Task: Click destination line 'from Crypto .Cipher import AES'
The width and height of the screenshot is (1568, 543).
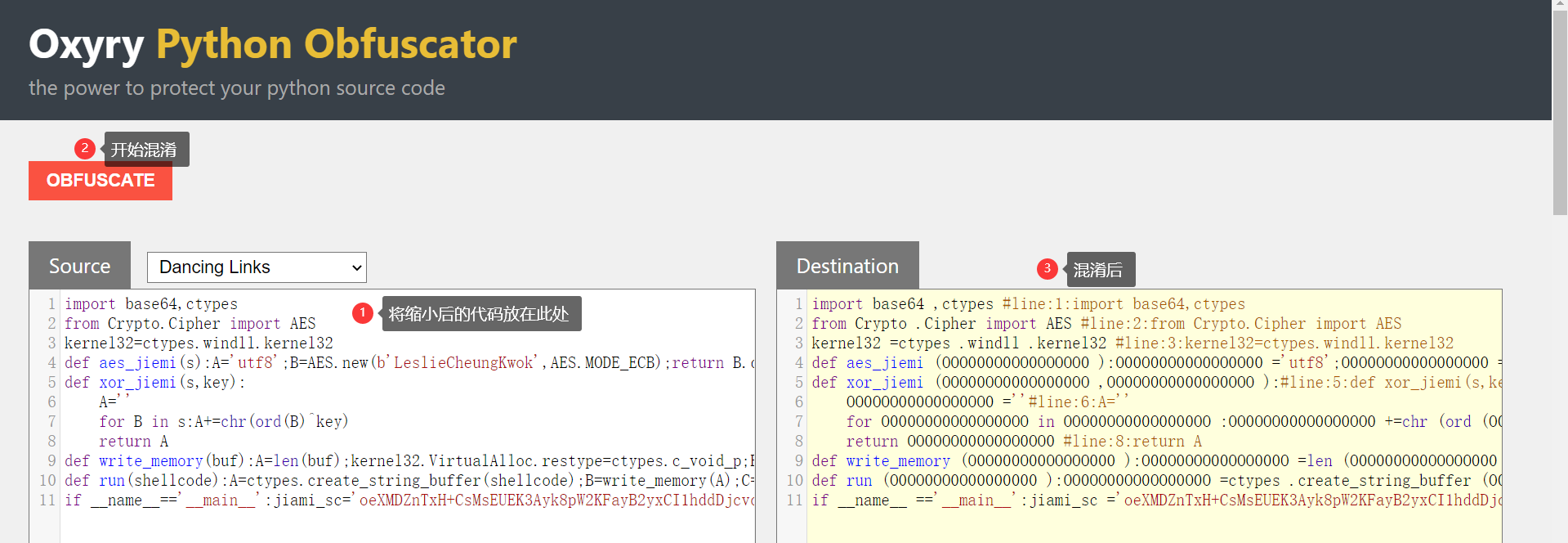Action: tap(1106, 324)
